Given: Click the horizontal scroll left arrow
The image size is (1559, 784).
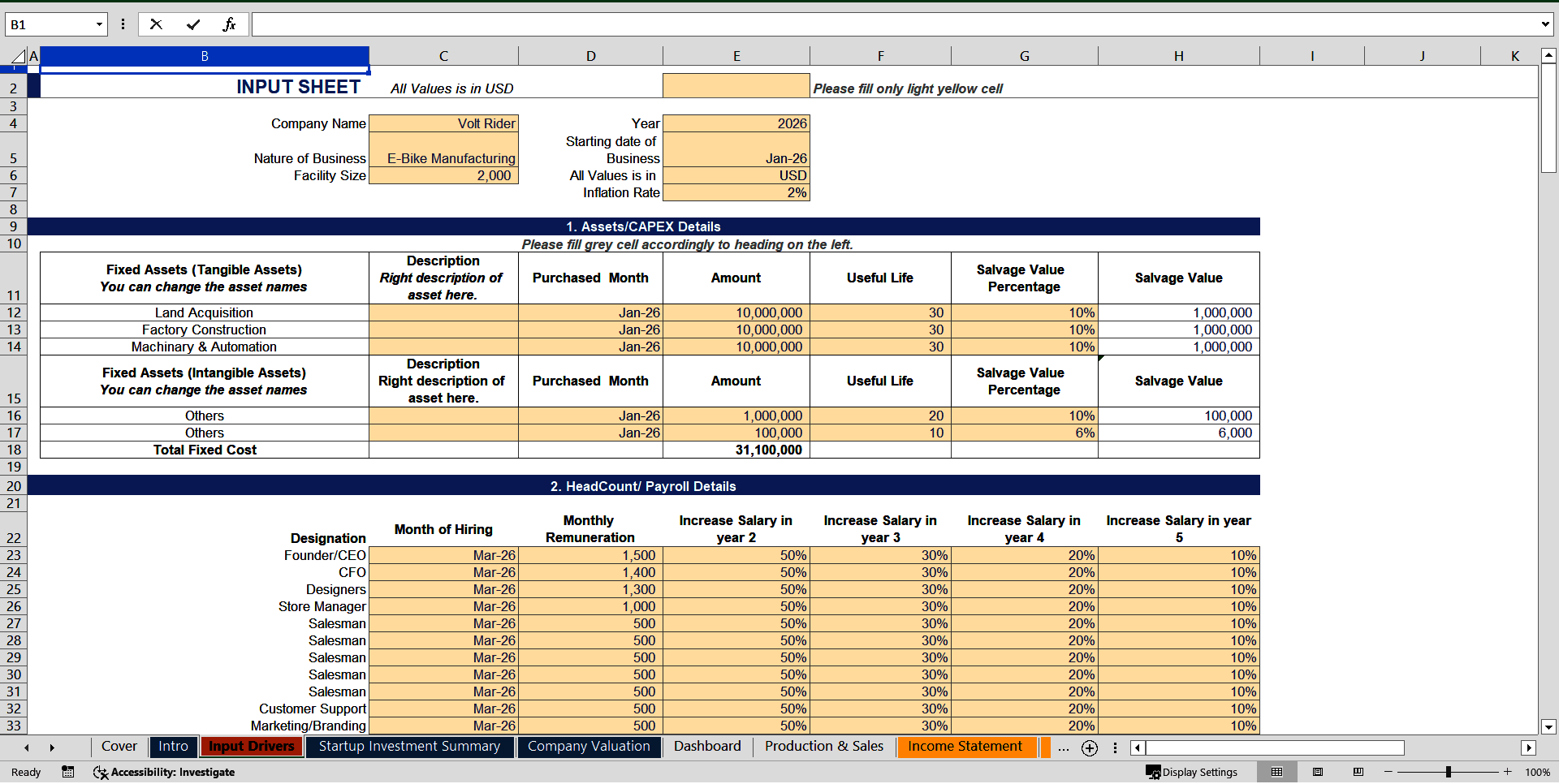Looking at the screenshot, I should click(x=1138, y=748).
